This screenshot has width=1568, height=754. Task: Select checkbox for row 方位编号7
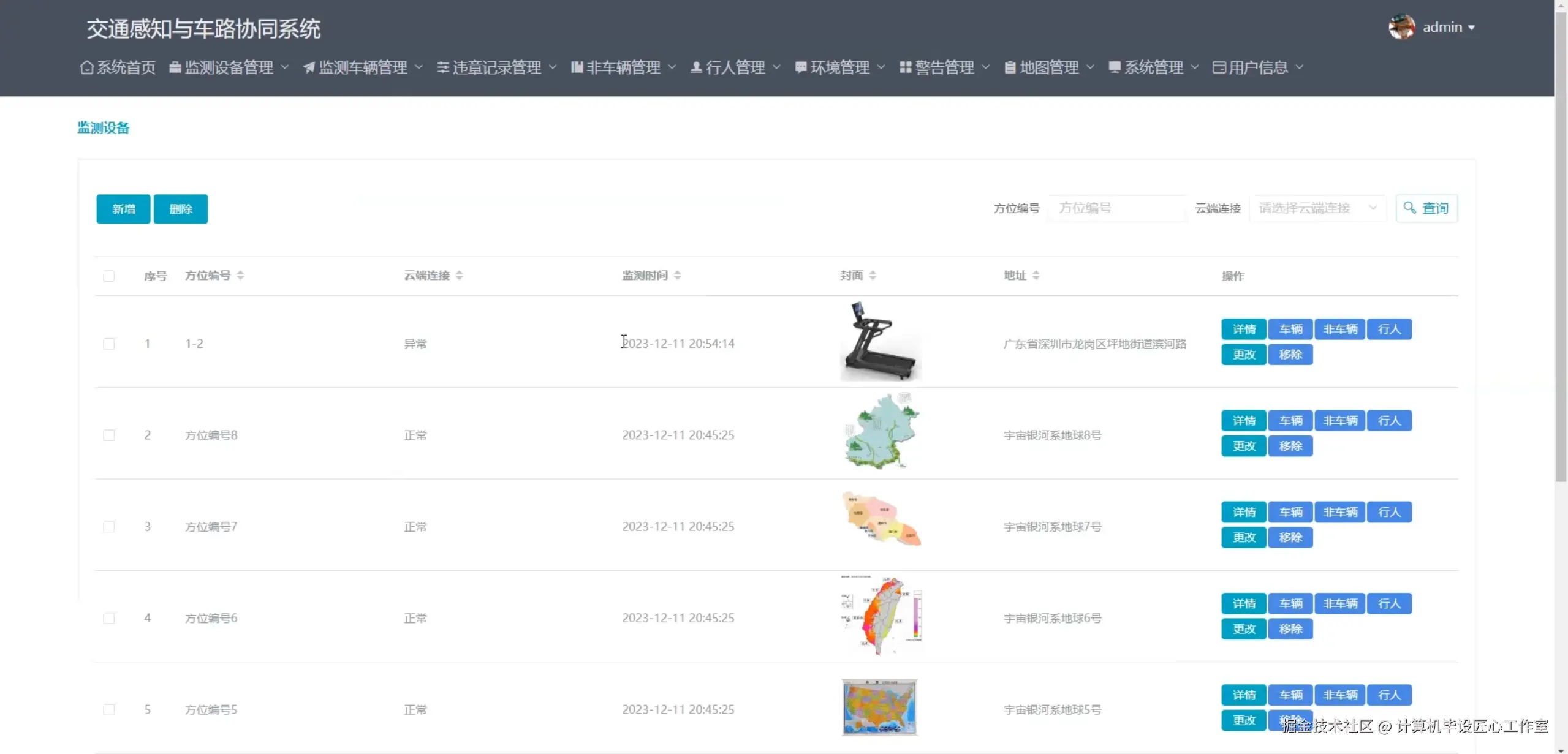pyautogui.click(x=109, y=527)
